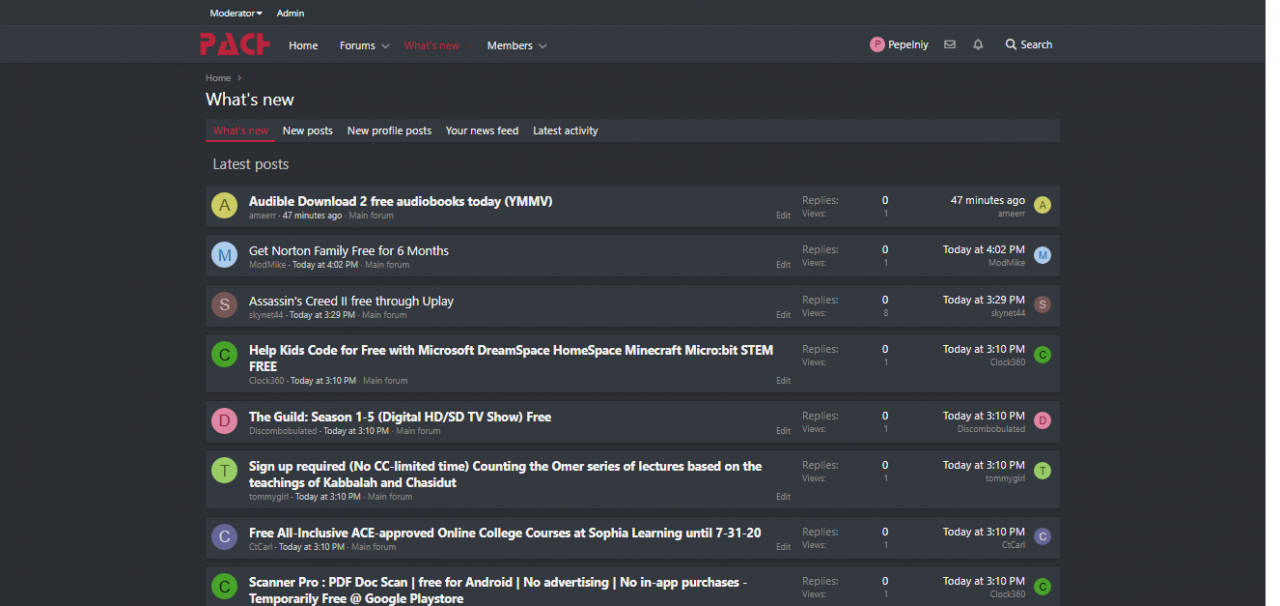Expand the Members menu arrow
1280x606 pixels.
[x=543, y=46]
